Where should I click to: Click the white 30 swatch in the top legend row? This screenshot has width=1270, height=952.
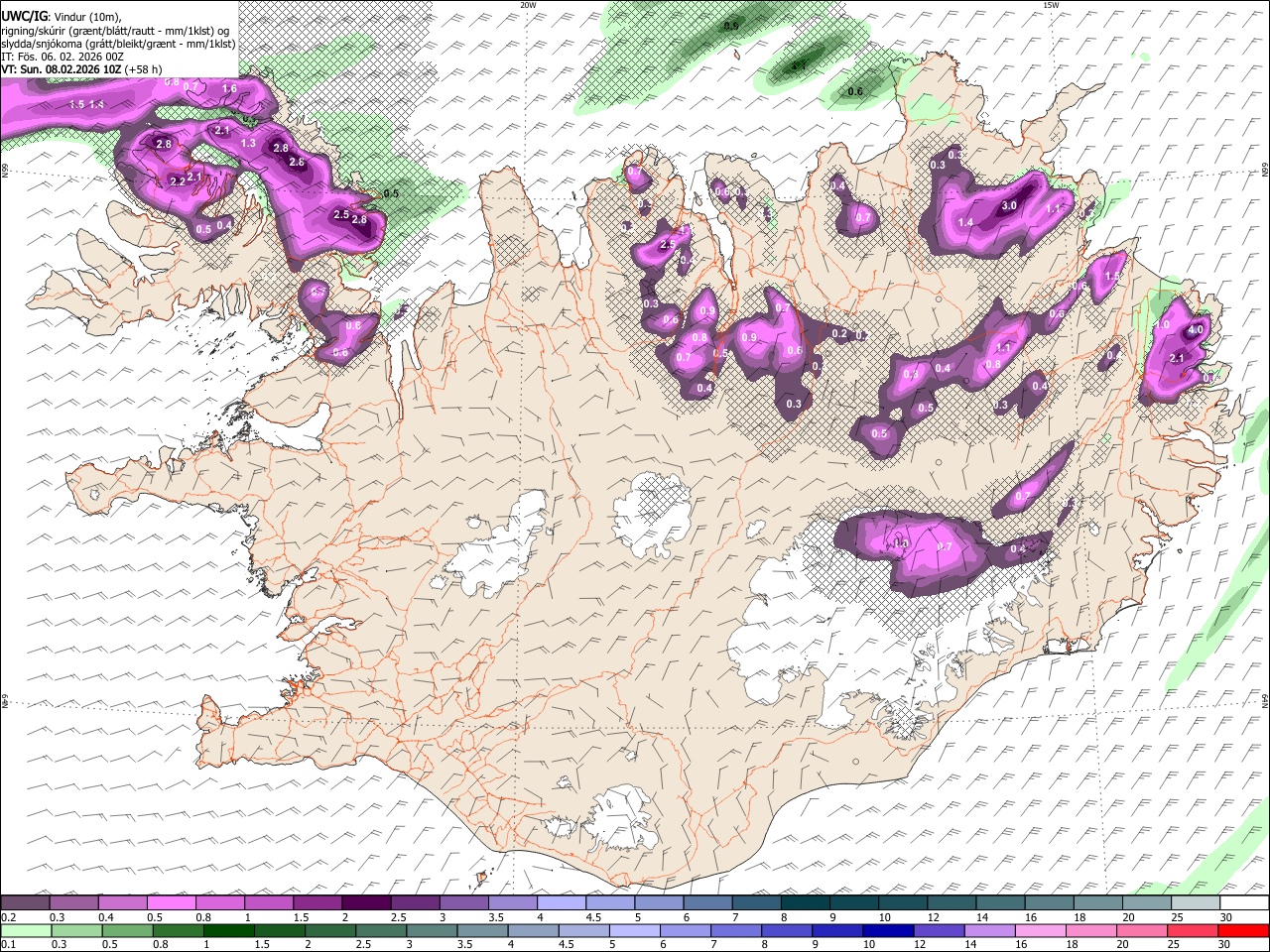click(x=1244, y=902)
